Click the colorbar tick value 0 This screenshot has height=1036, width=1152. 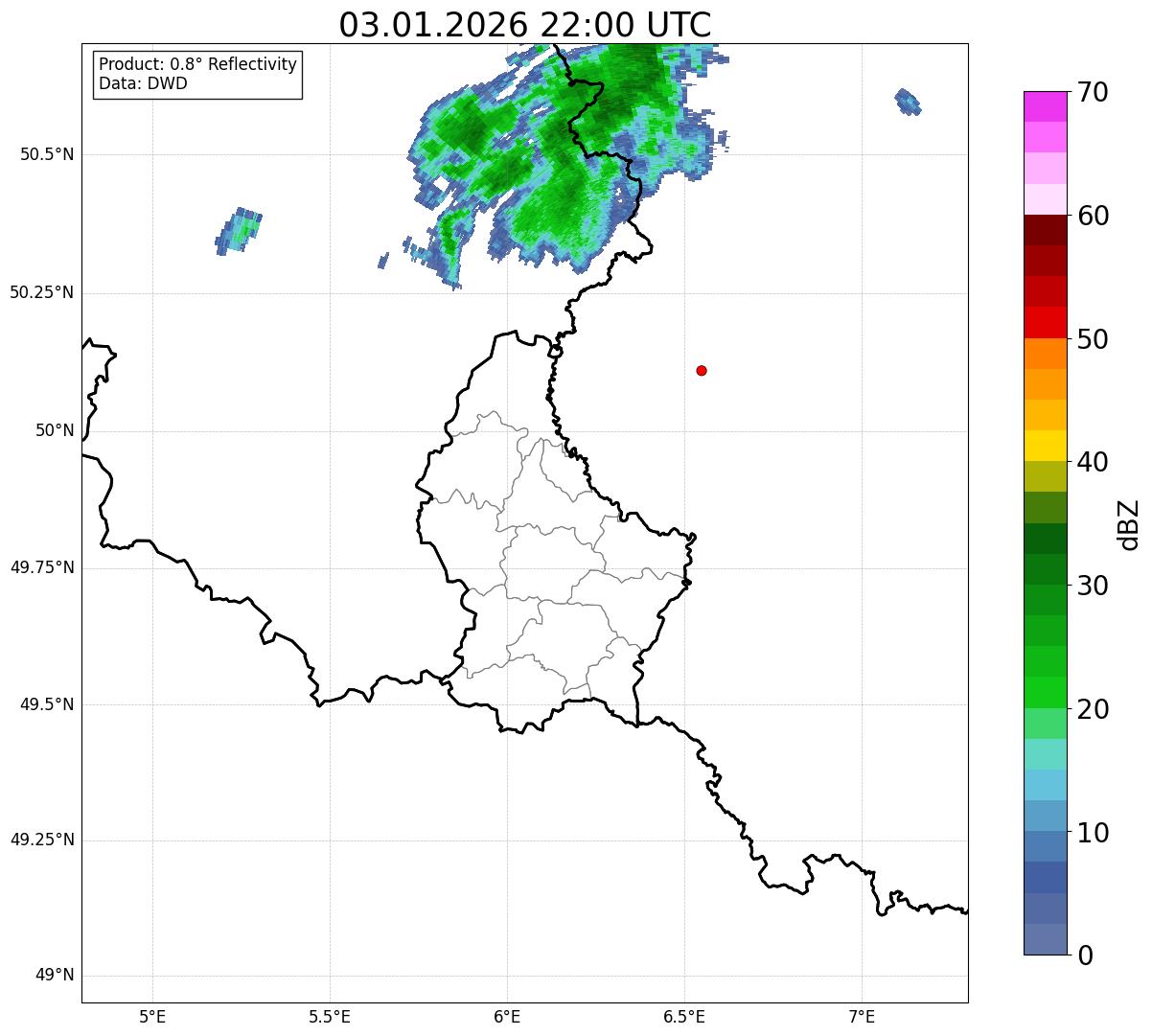(1084, 955)
